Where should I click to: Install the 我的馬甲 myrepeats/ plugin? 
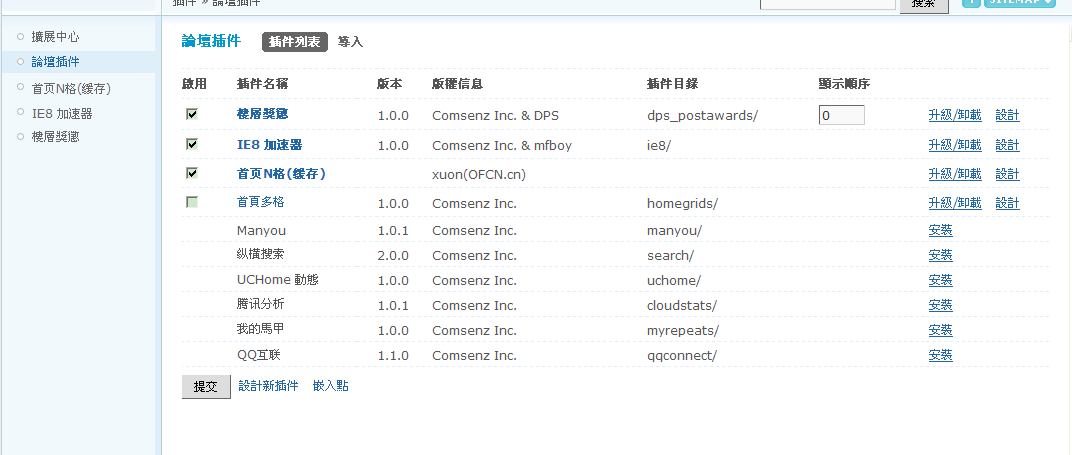point(940,330)
